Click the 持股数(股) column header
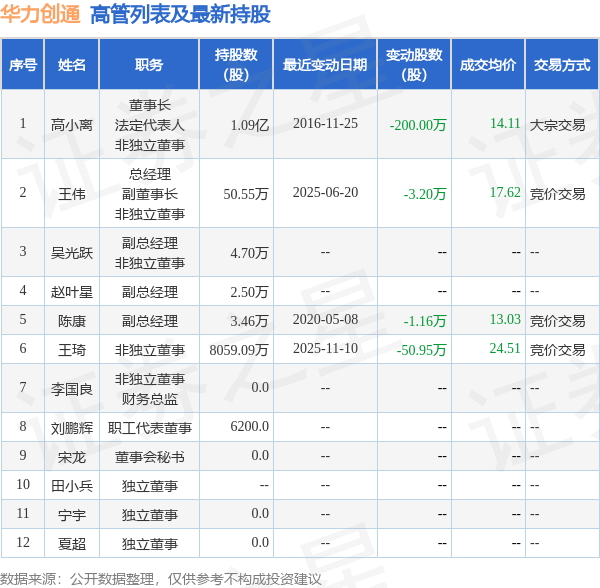This screenshot has width=600, height=588. [x=236, y=65]
